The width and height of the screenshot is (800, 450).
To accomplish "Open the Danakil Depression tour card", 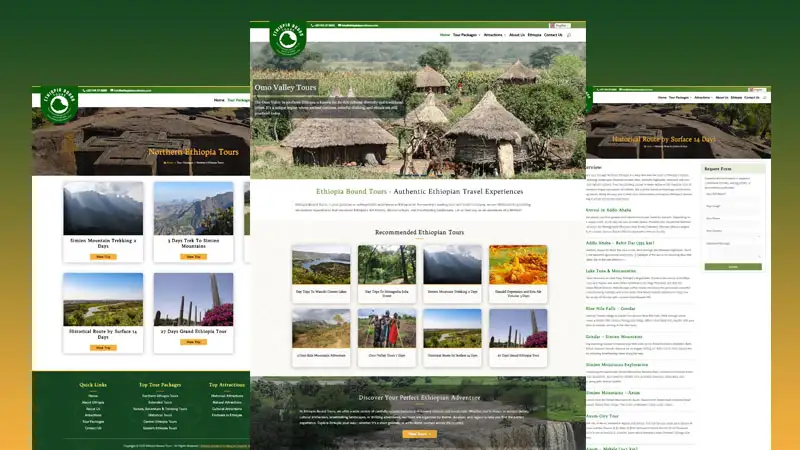I will click(x=518, y=273).
